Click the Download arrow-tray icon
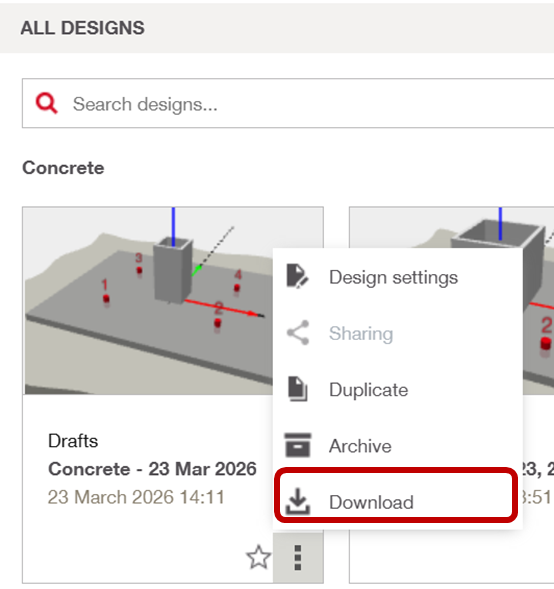Image resolution: width=554 pixels, height=589 pixels. [298, 501]
